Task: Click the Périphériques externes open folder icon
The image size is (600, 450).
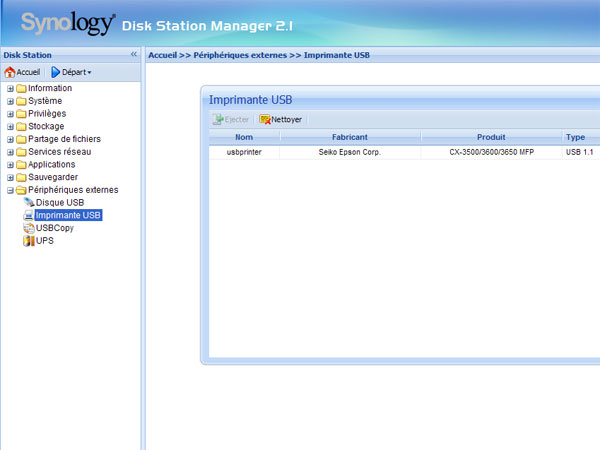Action: (21, 190)
